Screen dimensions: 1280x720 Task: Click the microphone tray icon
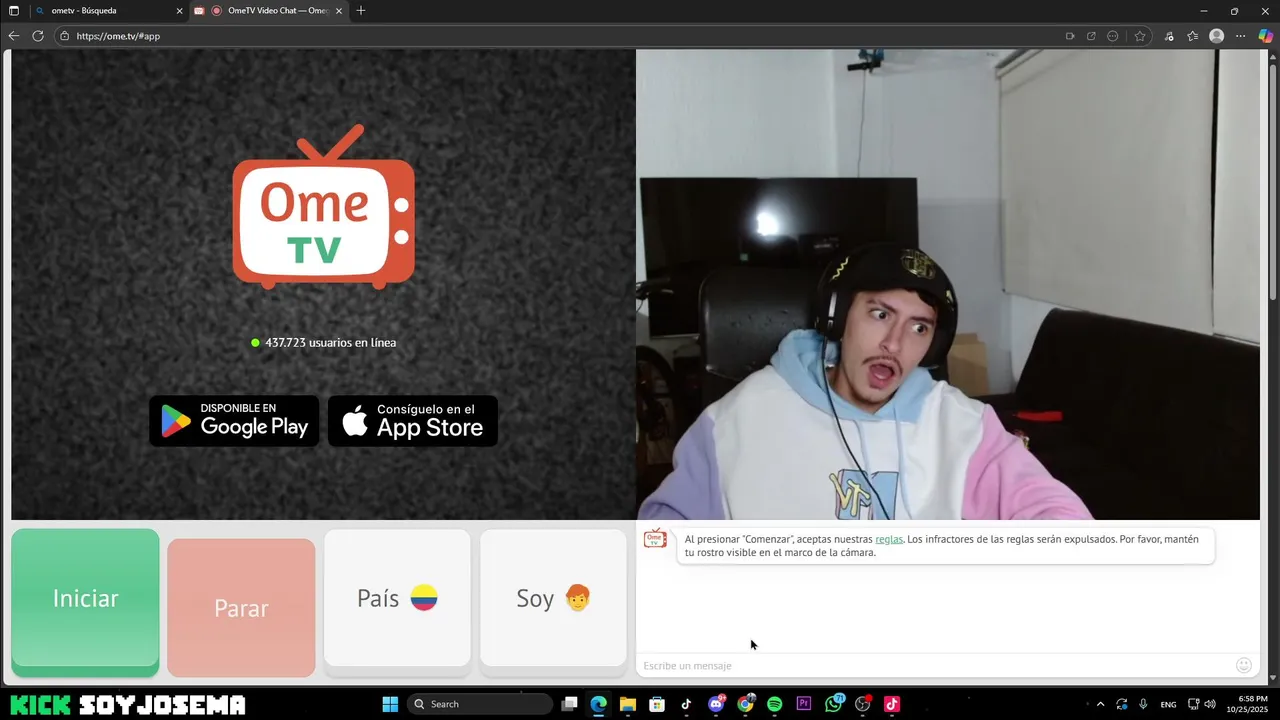[1143, 704]
